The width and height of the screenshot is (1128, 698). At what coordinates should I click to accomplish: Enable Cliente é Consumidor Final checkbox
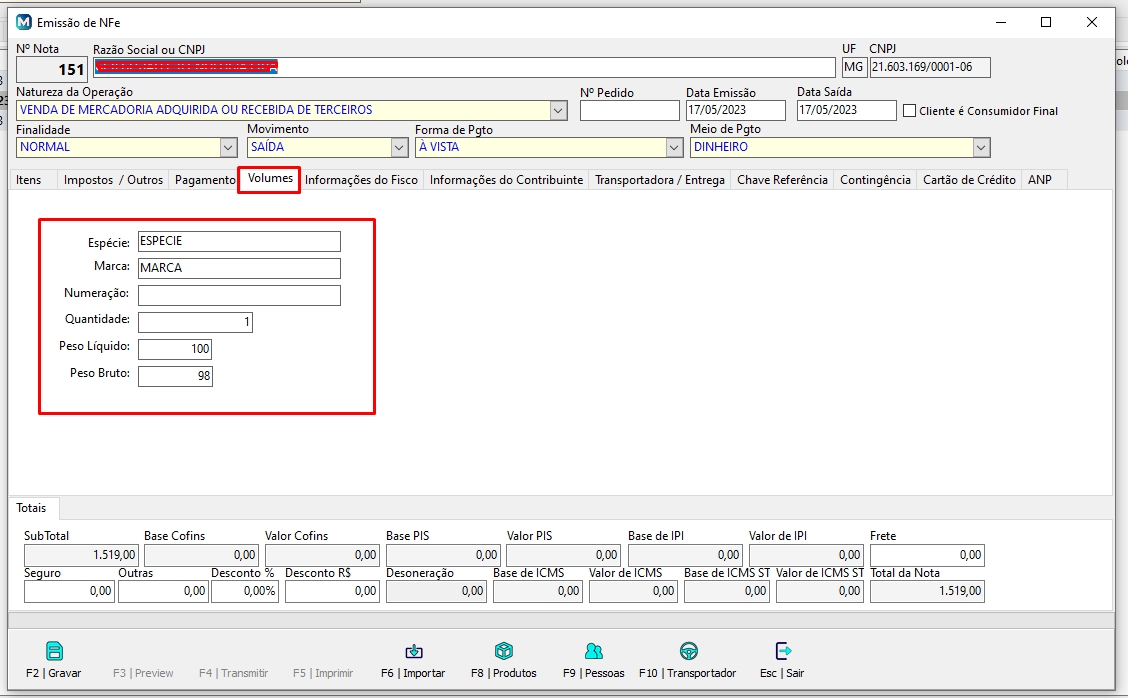coord(909,111)
